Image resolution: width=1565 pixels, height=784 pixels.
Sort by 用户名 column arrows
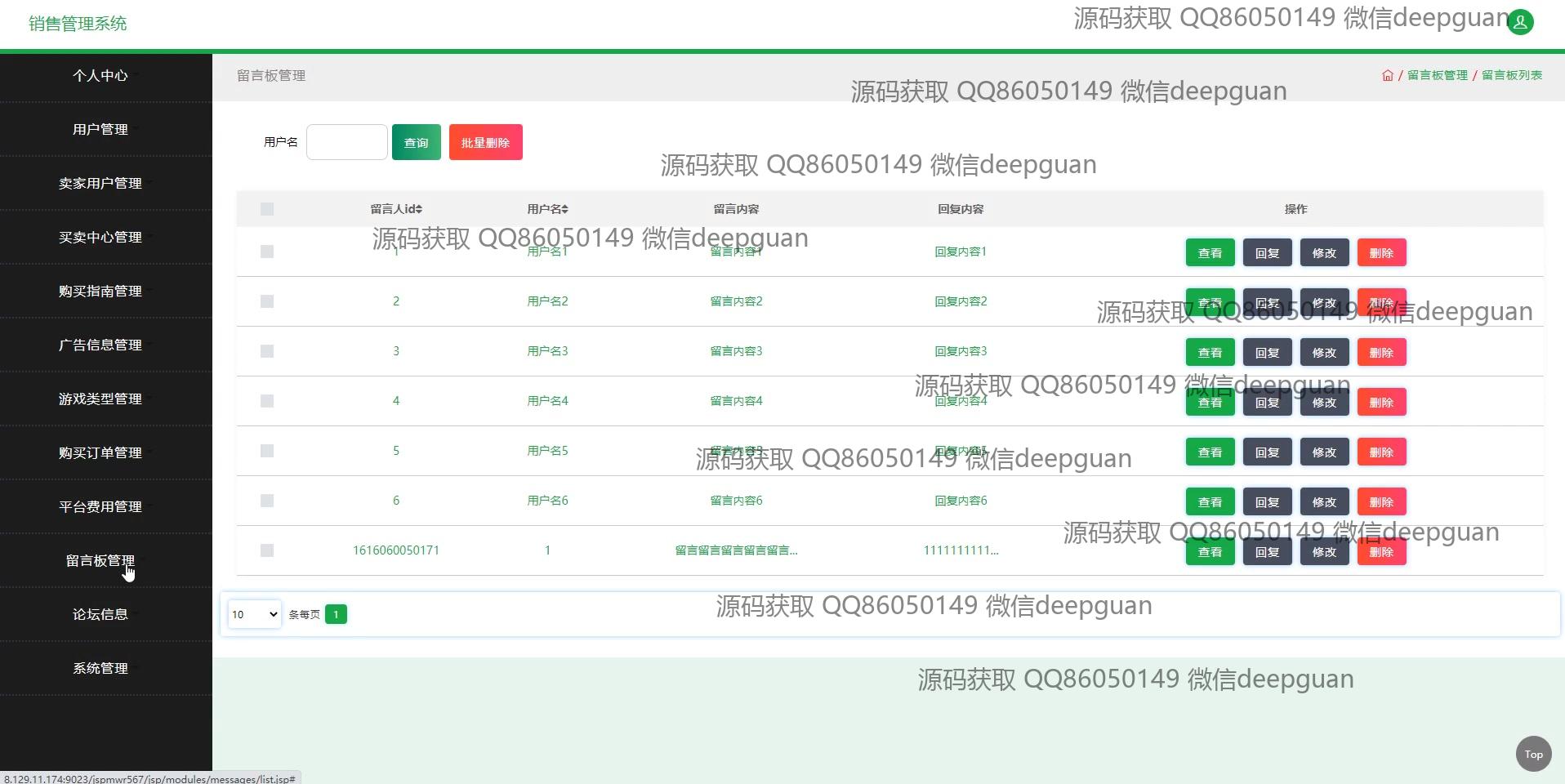(x=564, y=209)
